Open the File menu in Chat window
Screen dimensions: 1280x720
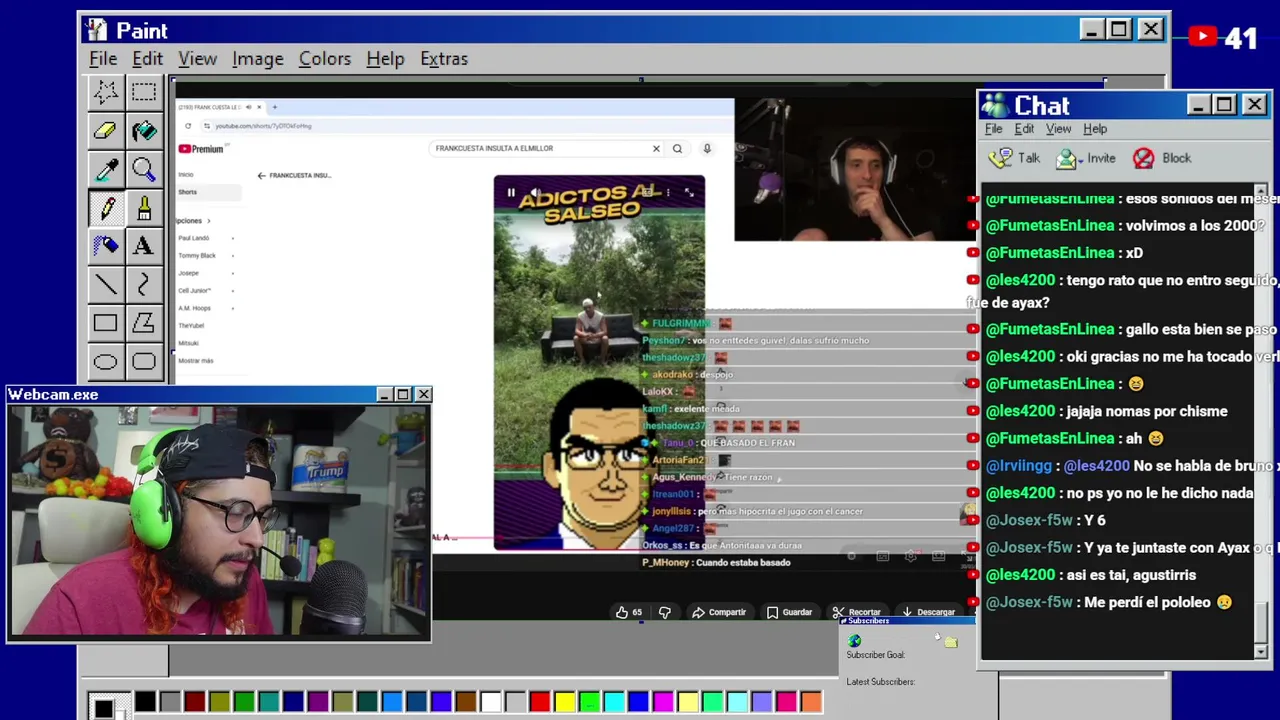(x=994, y=129)
